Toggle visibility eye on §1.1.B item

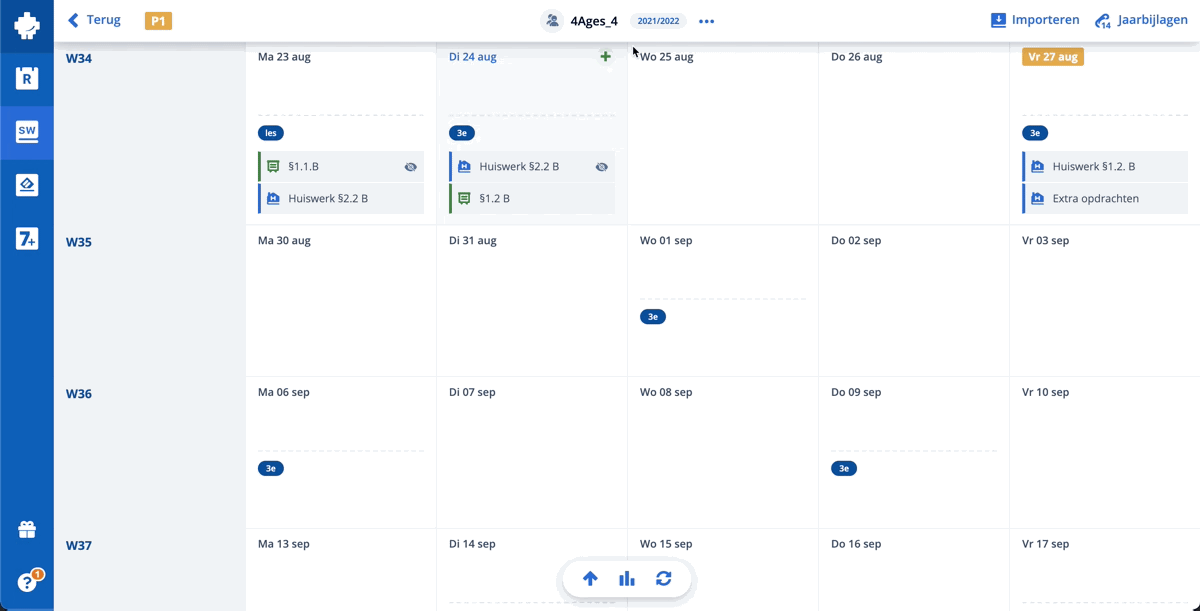(410, 167)
